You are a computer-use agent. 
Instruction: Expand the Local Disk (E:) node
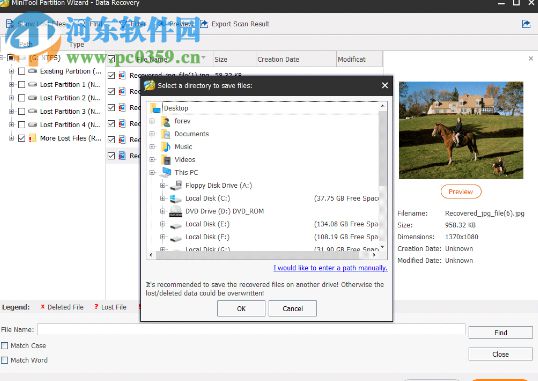(x=163, y=224)
